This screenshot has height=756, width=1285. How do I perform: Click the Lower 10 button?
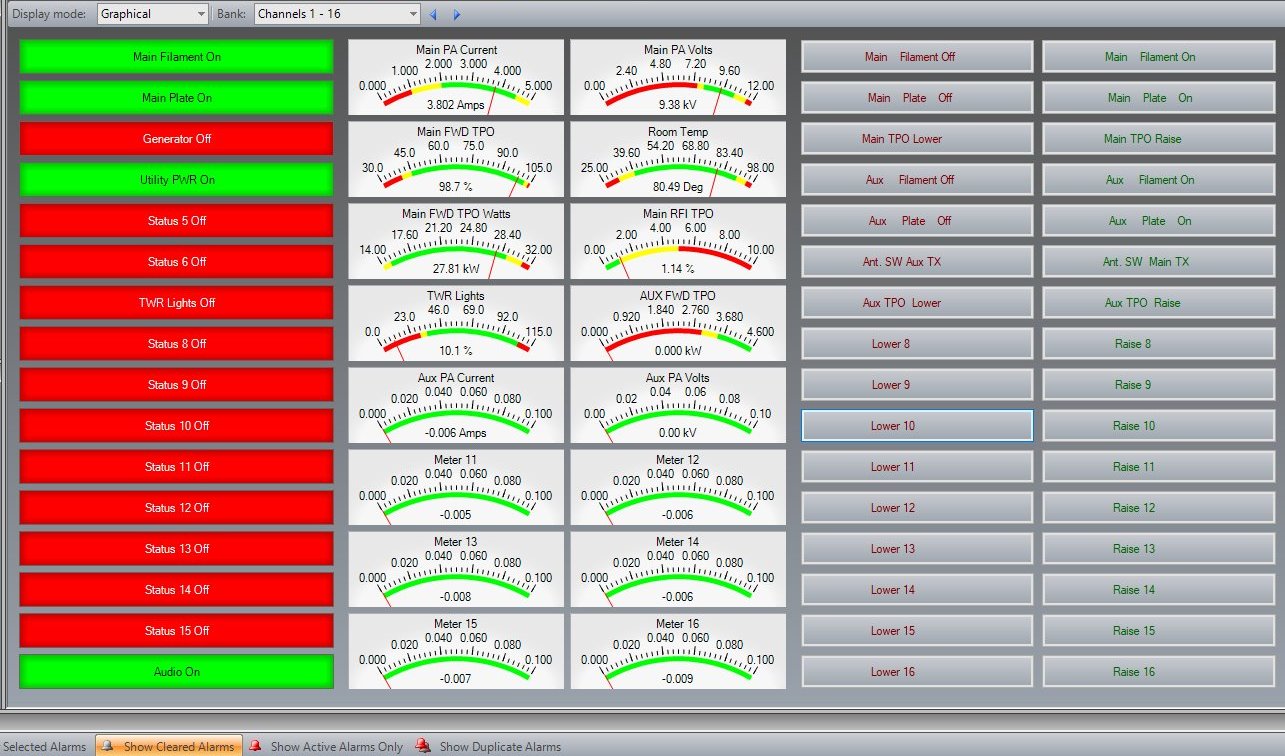click(x=917, y=426)
